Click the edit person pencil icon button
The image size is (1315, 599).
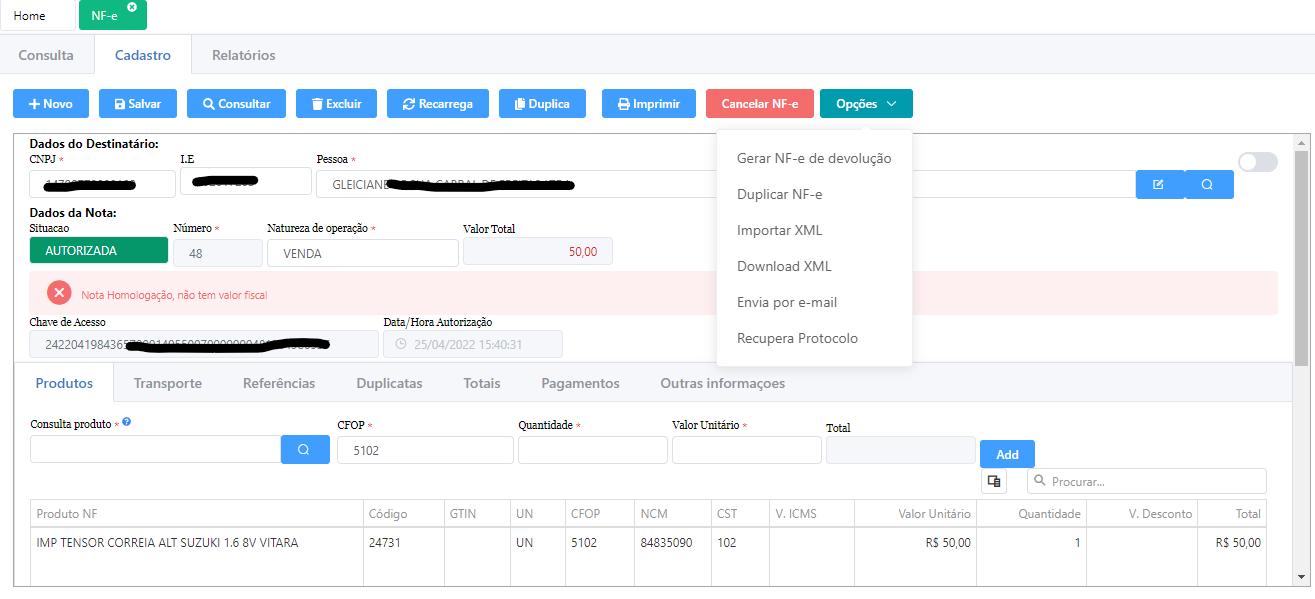point(1159,185)
